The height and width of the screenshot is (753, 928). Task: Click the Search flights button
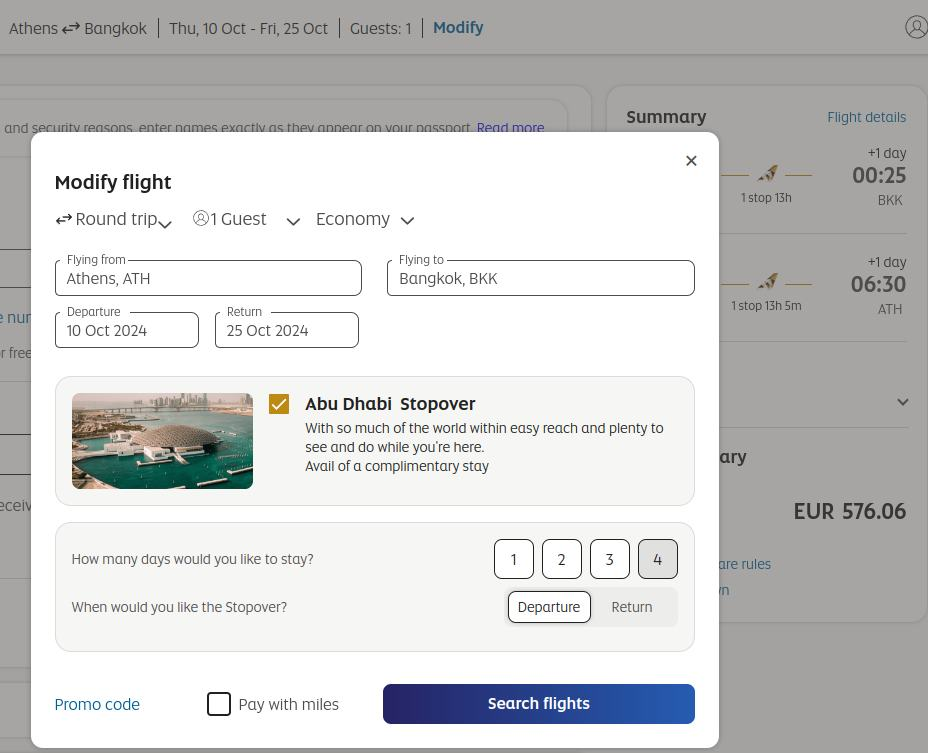(x=538, y=704)
